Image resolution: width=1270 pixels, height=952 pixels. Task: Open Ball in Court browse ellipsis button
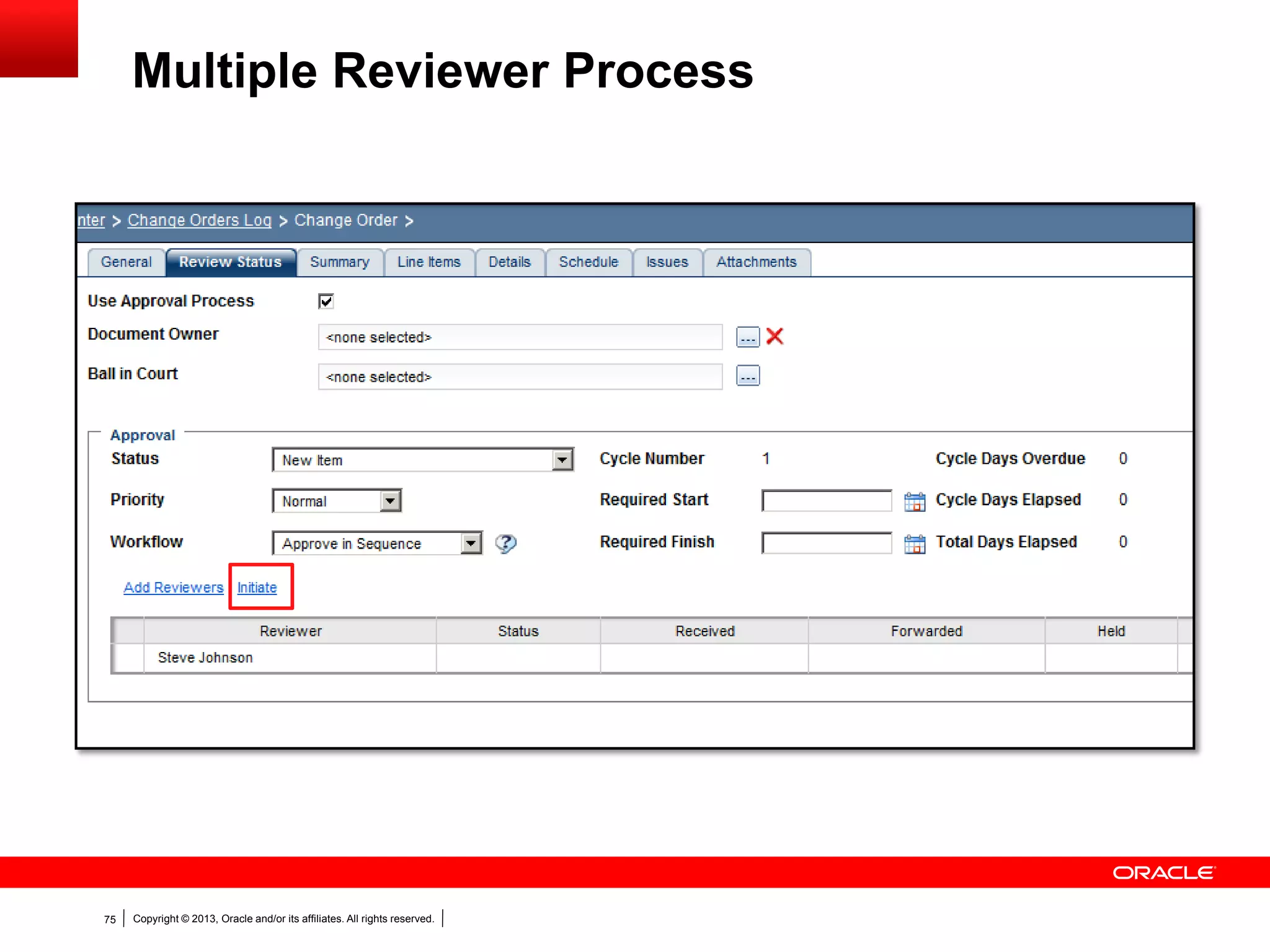tap(748, 376)
